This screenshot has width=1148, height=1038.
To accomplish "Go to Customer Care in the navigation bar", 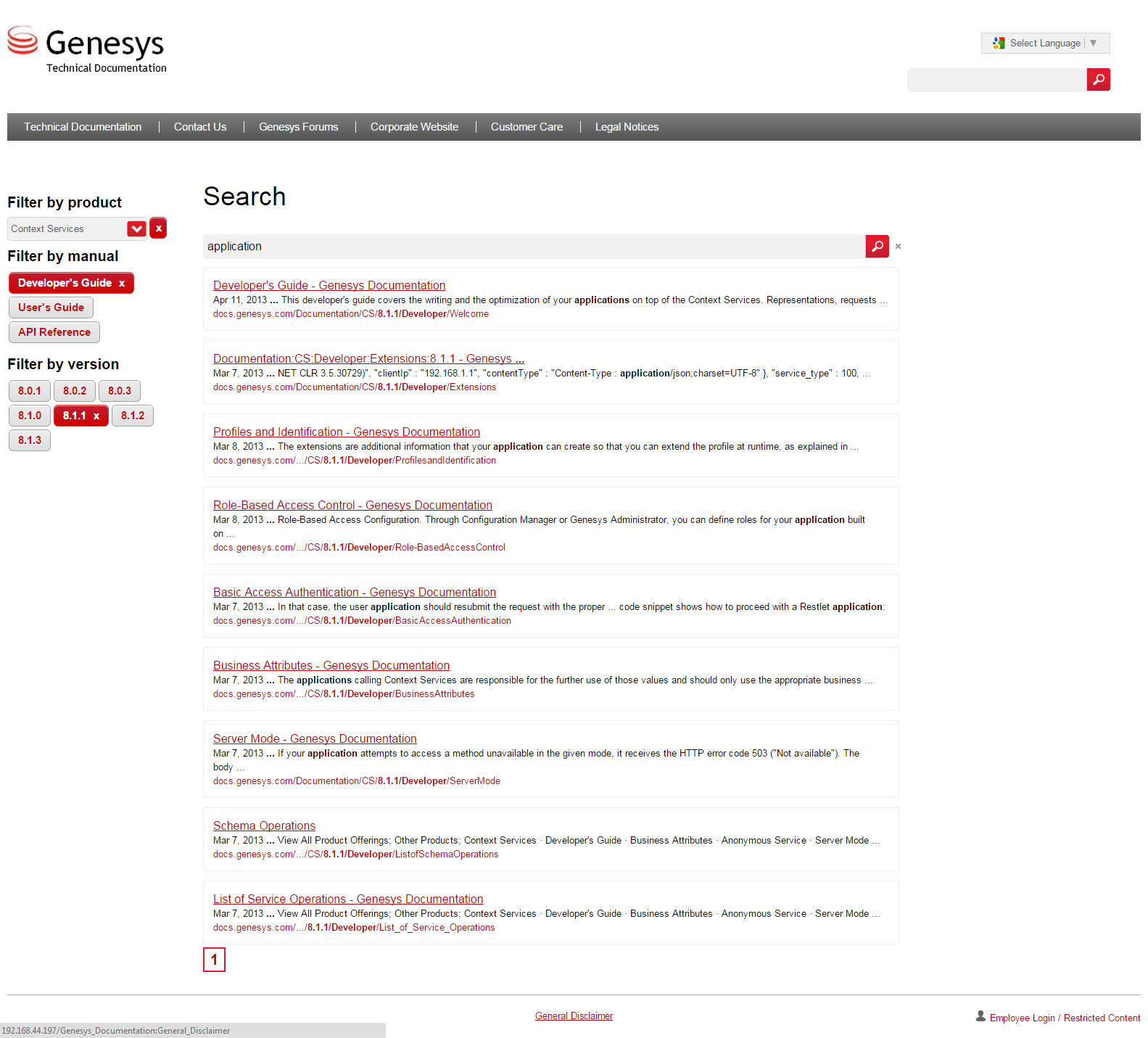I will pos(526,127).
